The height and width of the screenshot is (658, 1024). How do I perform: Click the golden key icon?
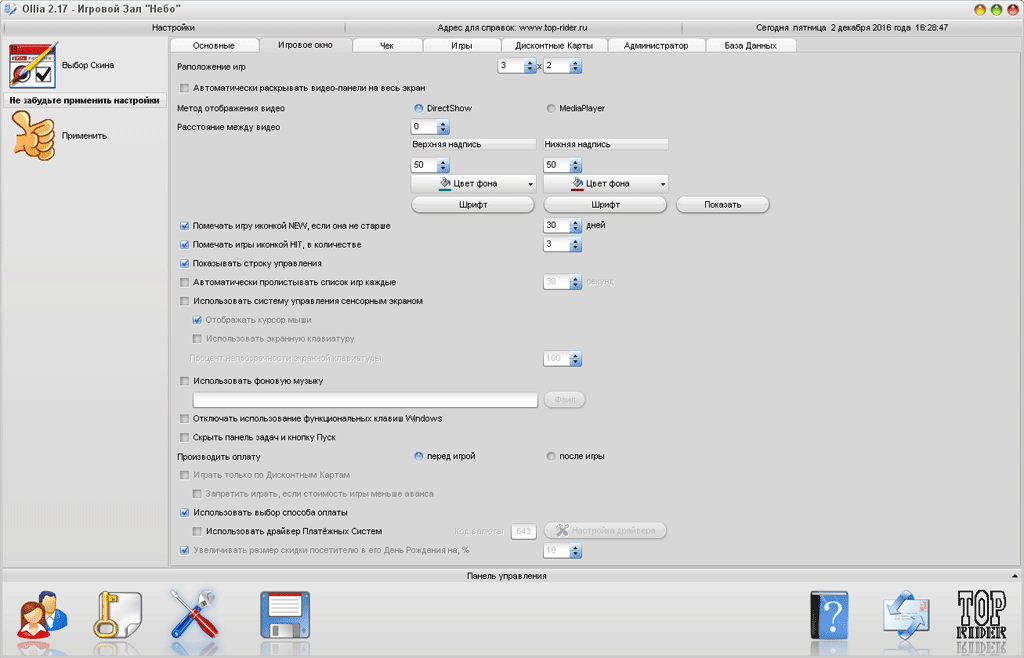(x=118, y=615)
